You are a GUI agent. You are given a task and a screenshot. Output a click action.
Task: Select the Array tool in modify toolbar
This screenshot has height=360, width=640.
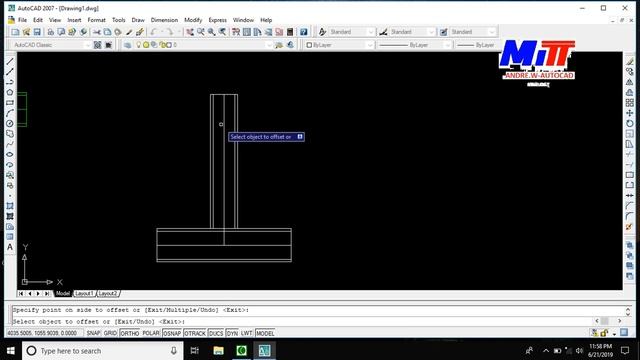tap(630, 103)
